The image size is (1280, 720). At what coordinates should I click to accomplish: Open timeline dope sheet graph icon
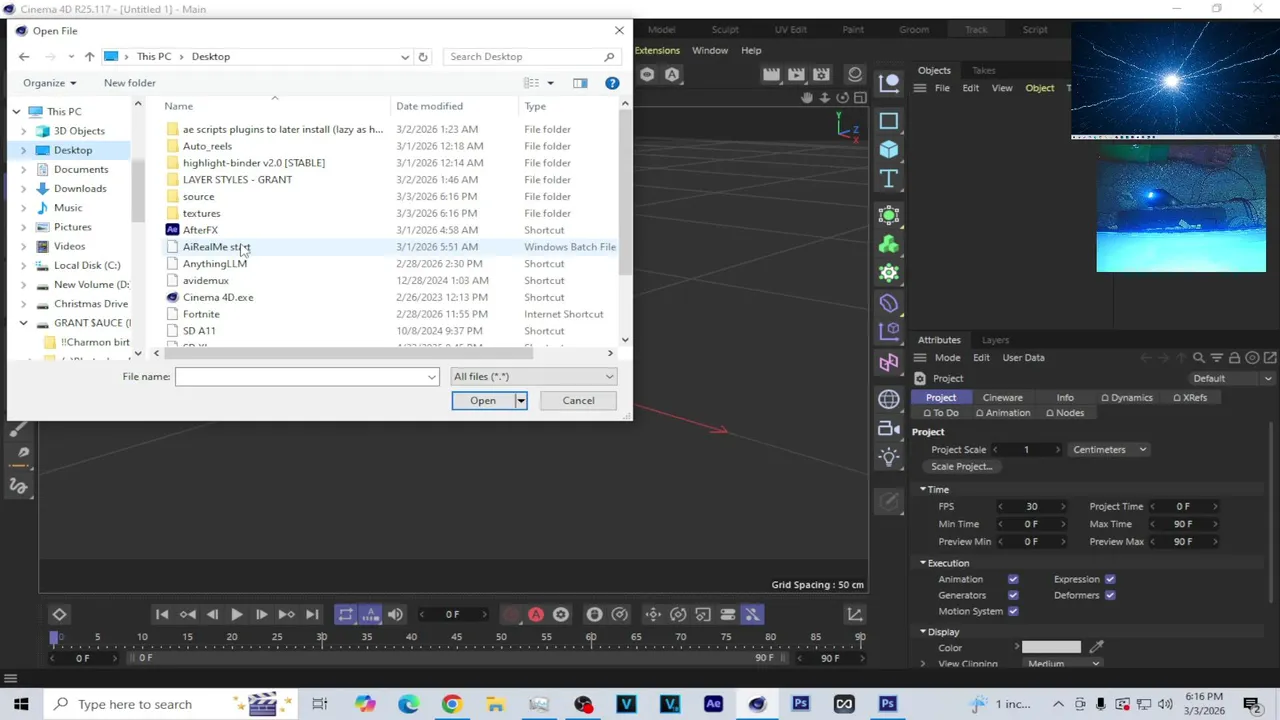pos(855,614)
